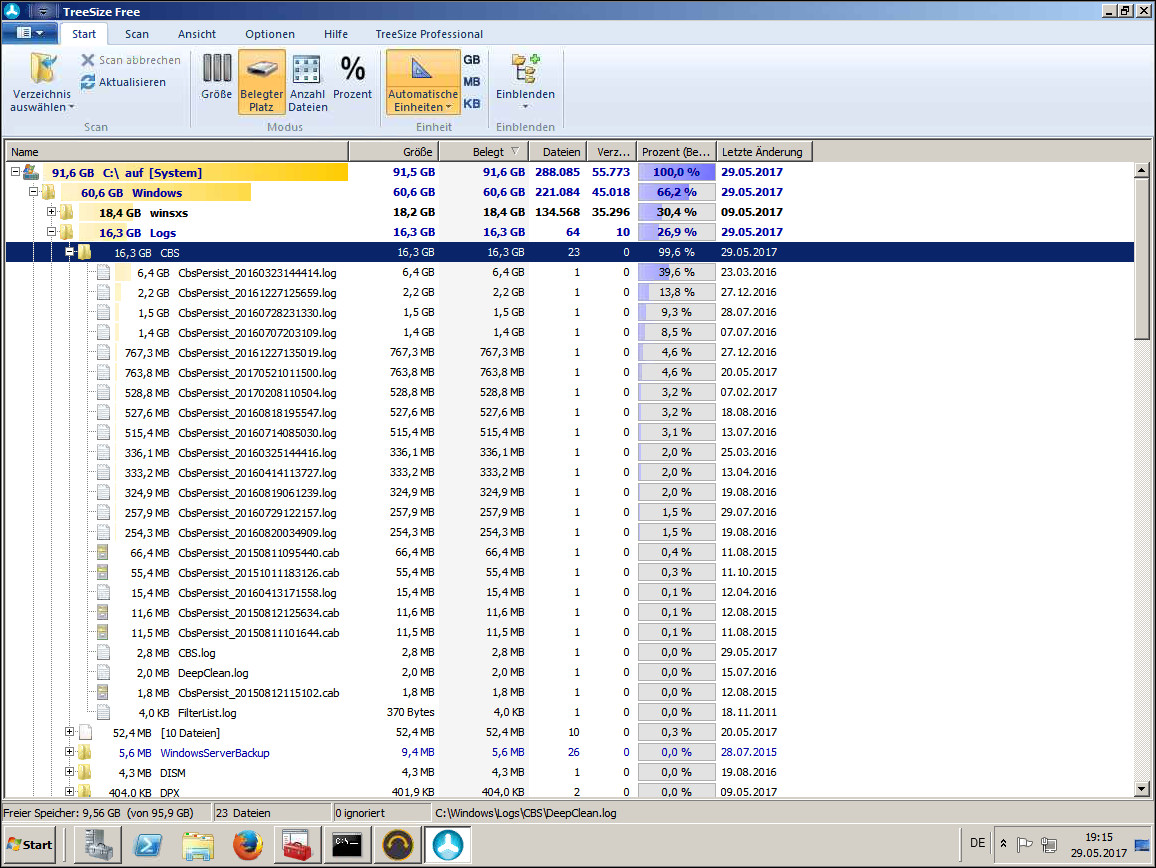This screenshot has height=868, width=1156.
Task: Switch to the Optionen tab
Action: [x=269, y=34]
